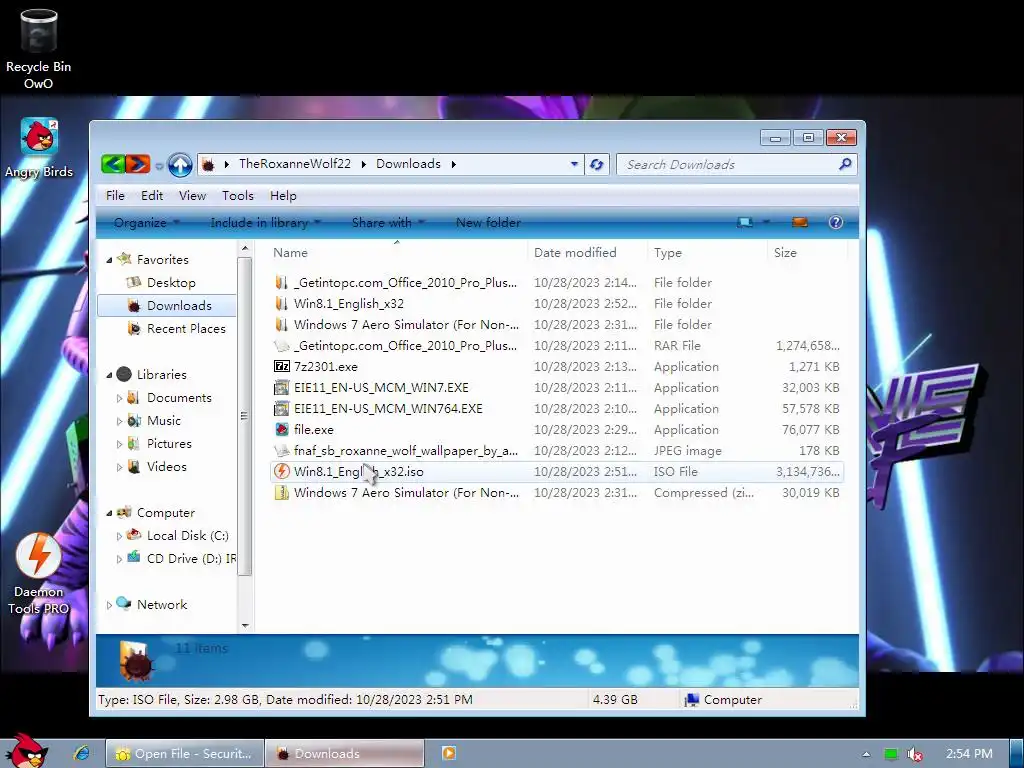Select Recent Places in navigation pane
The width and height of the screenshot is (1024, 768).
185,328
